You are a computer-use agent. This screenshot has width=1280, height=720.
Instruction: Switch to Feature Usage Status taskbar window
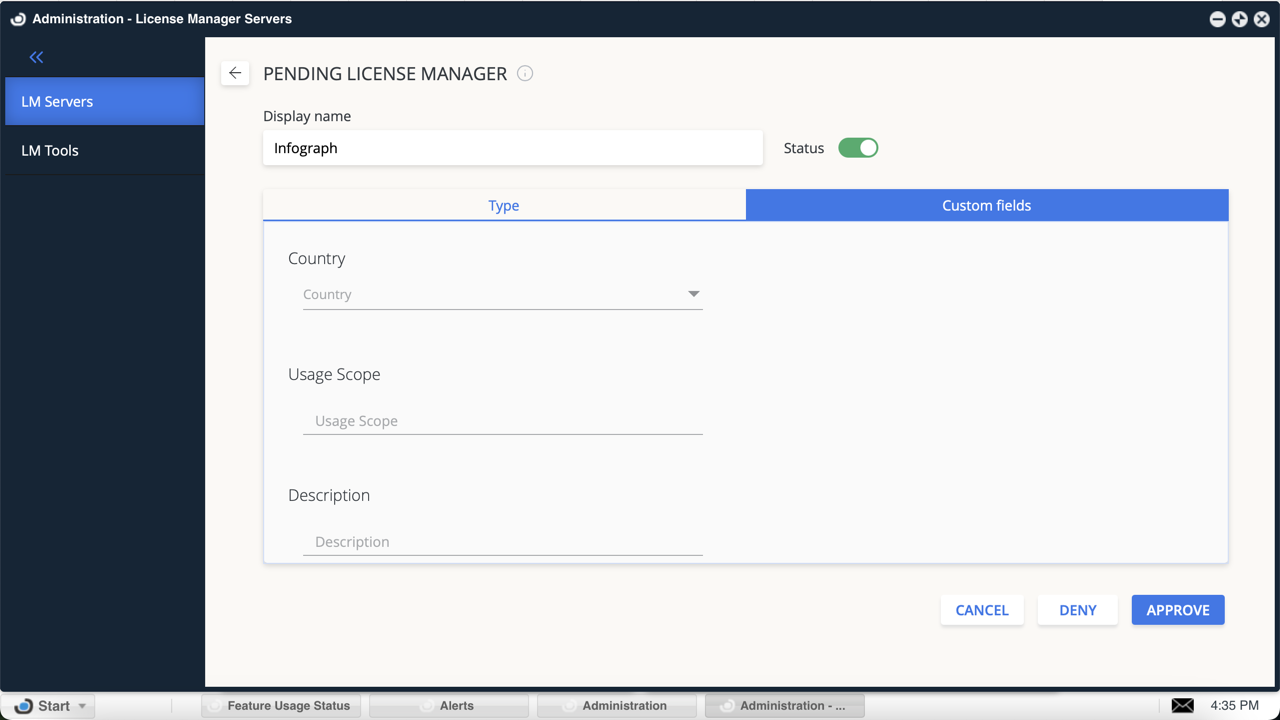281,706
